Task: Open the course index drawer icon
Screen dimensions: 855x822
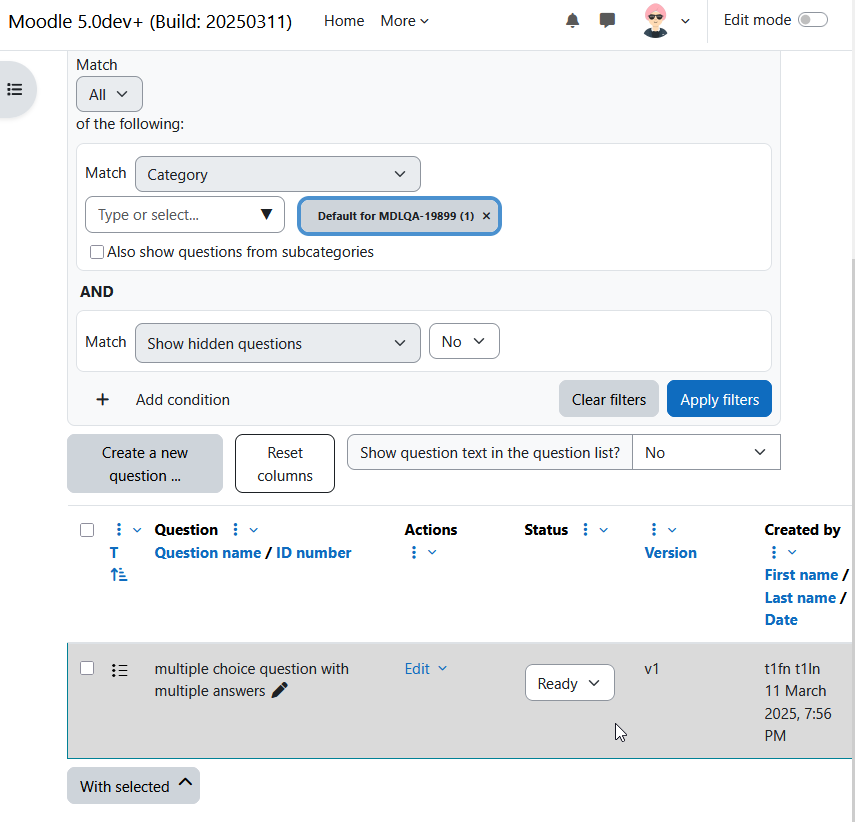Action: (x=15, y=89)
